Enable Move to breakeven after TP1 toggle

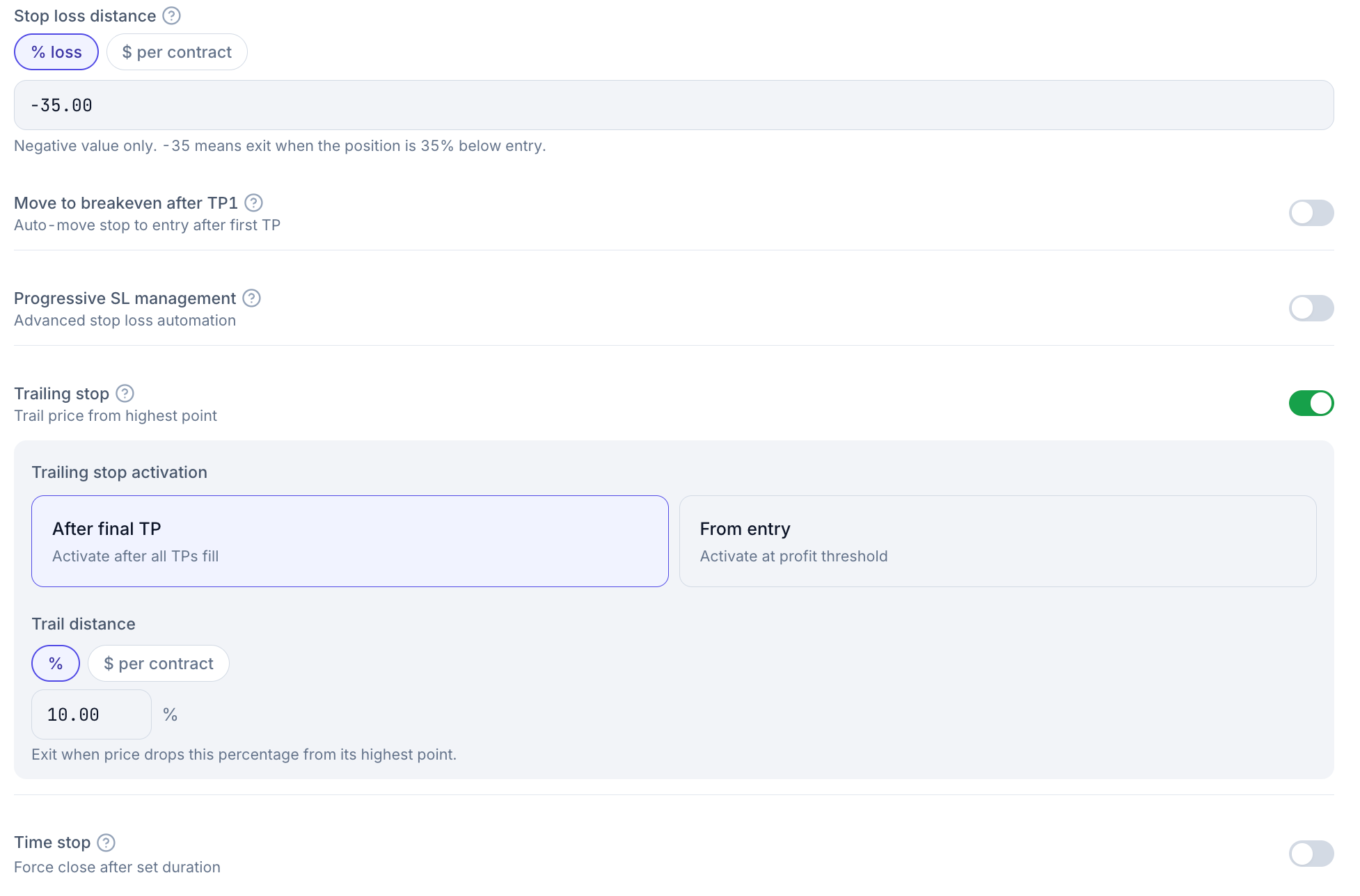pos(1311,213)
